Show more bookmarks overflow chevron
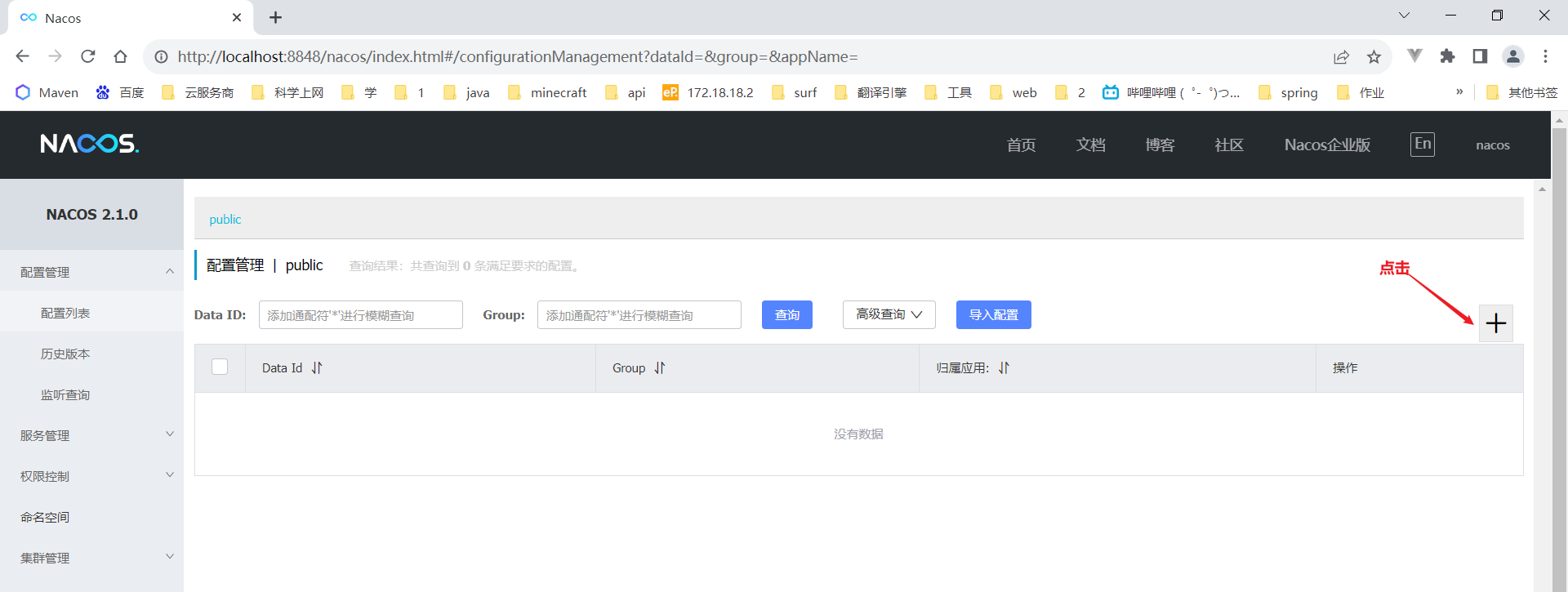This screenshot has height=592, width=1568. (x=1459, y=91)
